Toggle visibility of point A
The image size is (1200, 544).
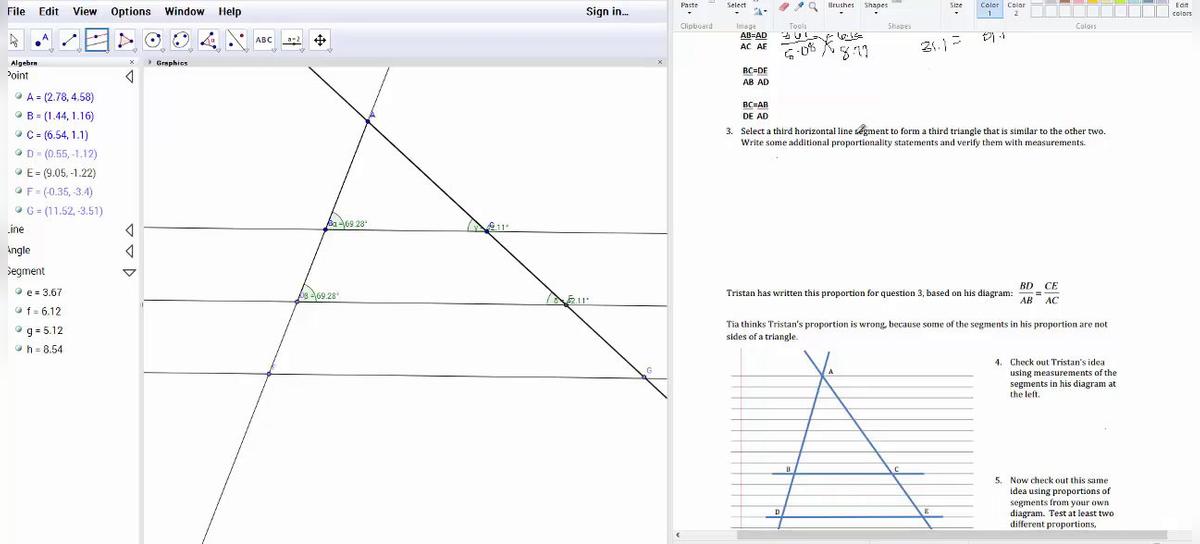[x=19, y=97]
